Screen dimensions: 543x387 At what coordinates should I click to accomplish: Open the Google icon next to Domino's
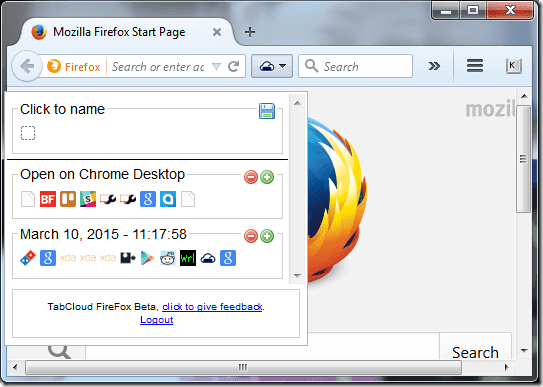point(48,258)
